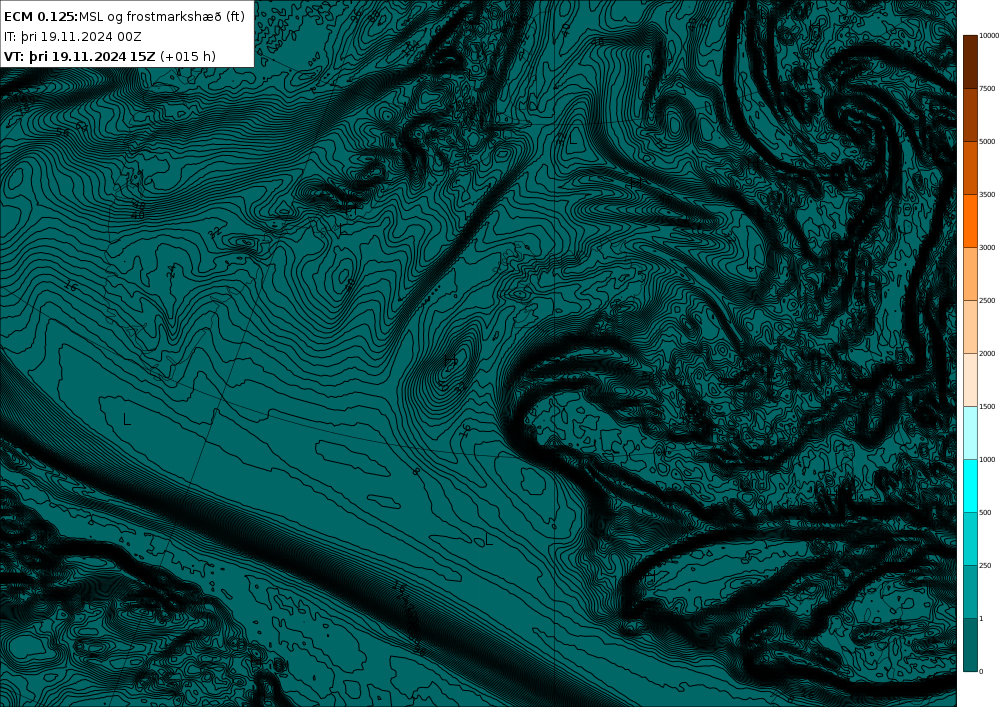
Task: Select the 1000 legend label
Action: (x=987, y=459)
